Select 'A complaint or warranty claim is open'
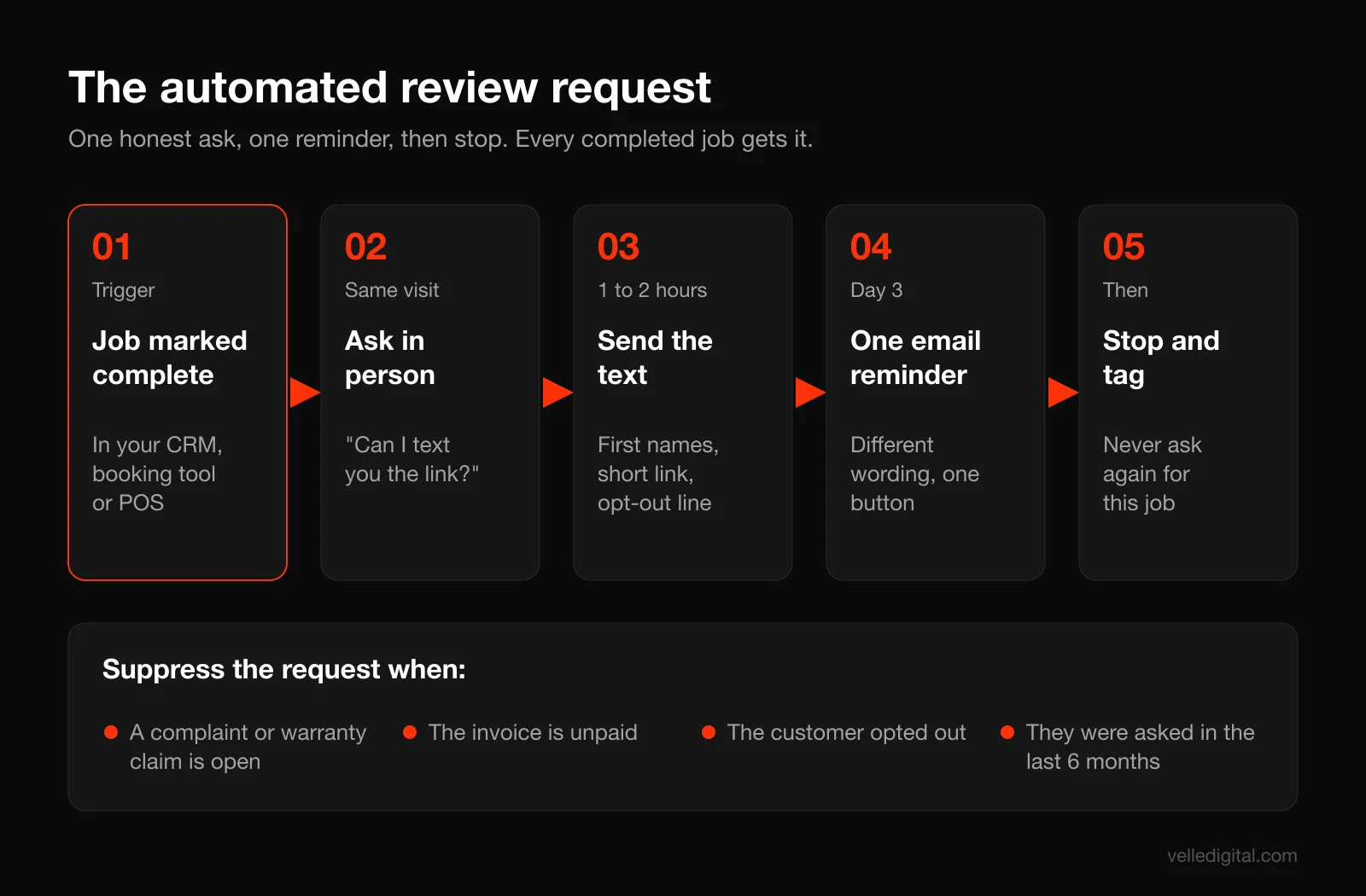Screen dimensions: 1366x896 click(x=248, y=747)
